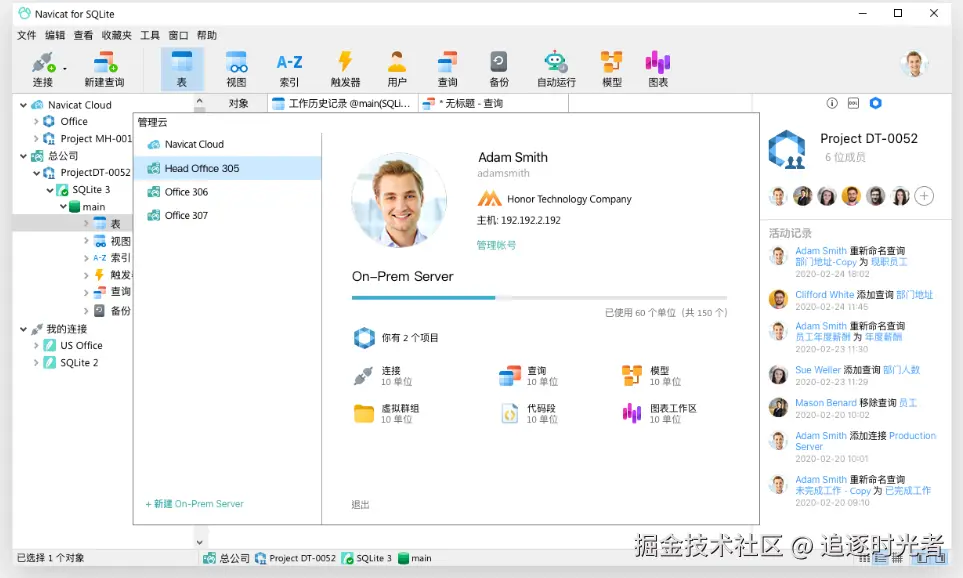Open the 查看 menu
The width and height of the screenshot is (963, 578).
83,35
